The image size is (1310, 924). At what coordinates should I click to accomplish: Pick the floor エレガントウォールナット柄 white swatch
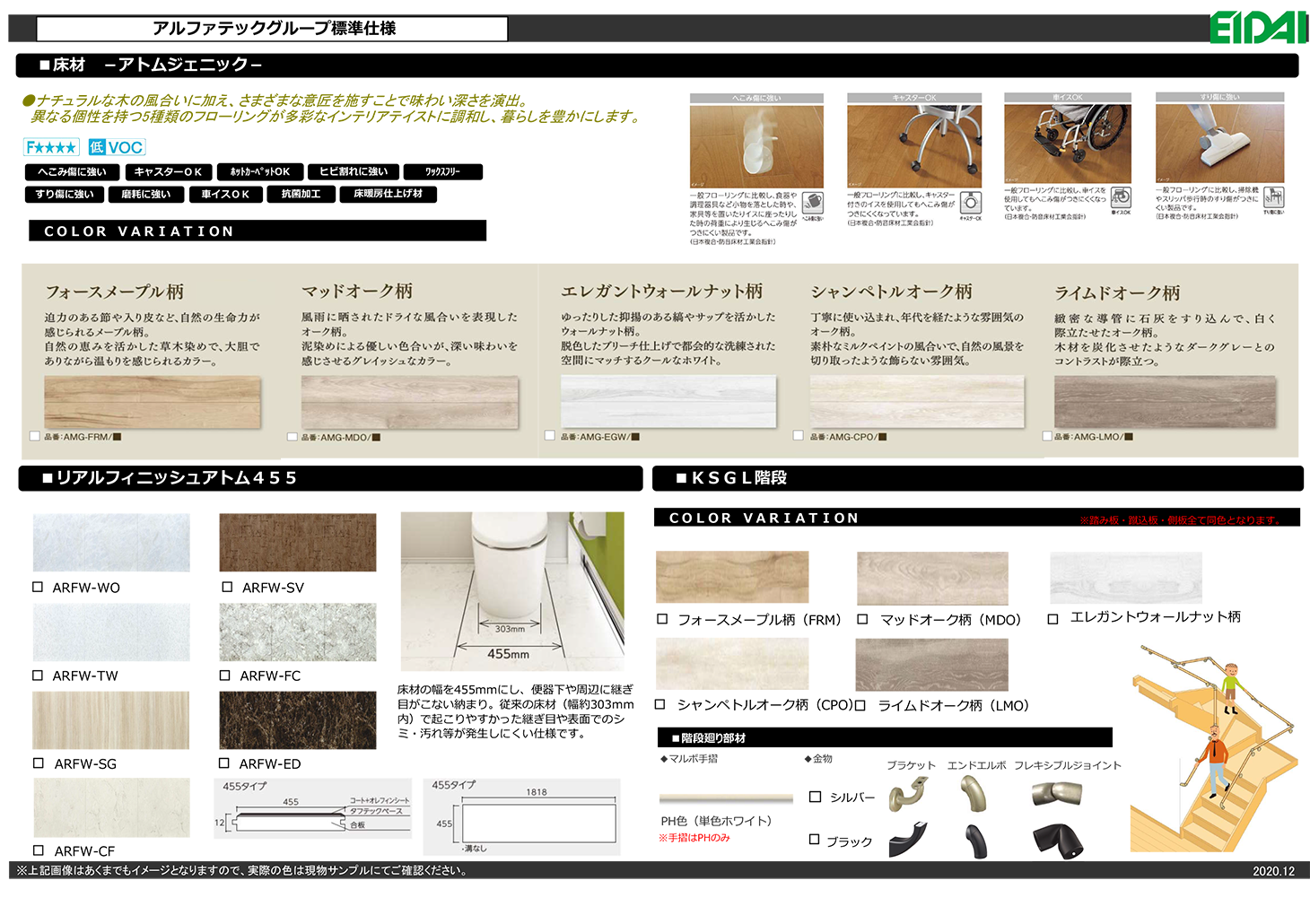click(x=668, y=401)
